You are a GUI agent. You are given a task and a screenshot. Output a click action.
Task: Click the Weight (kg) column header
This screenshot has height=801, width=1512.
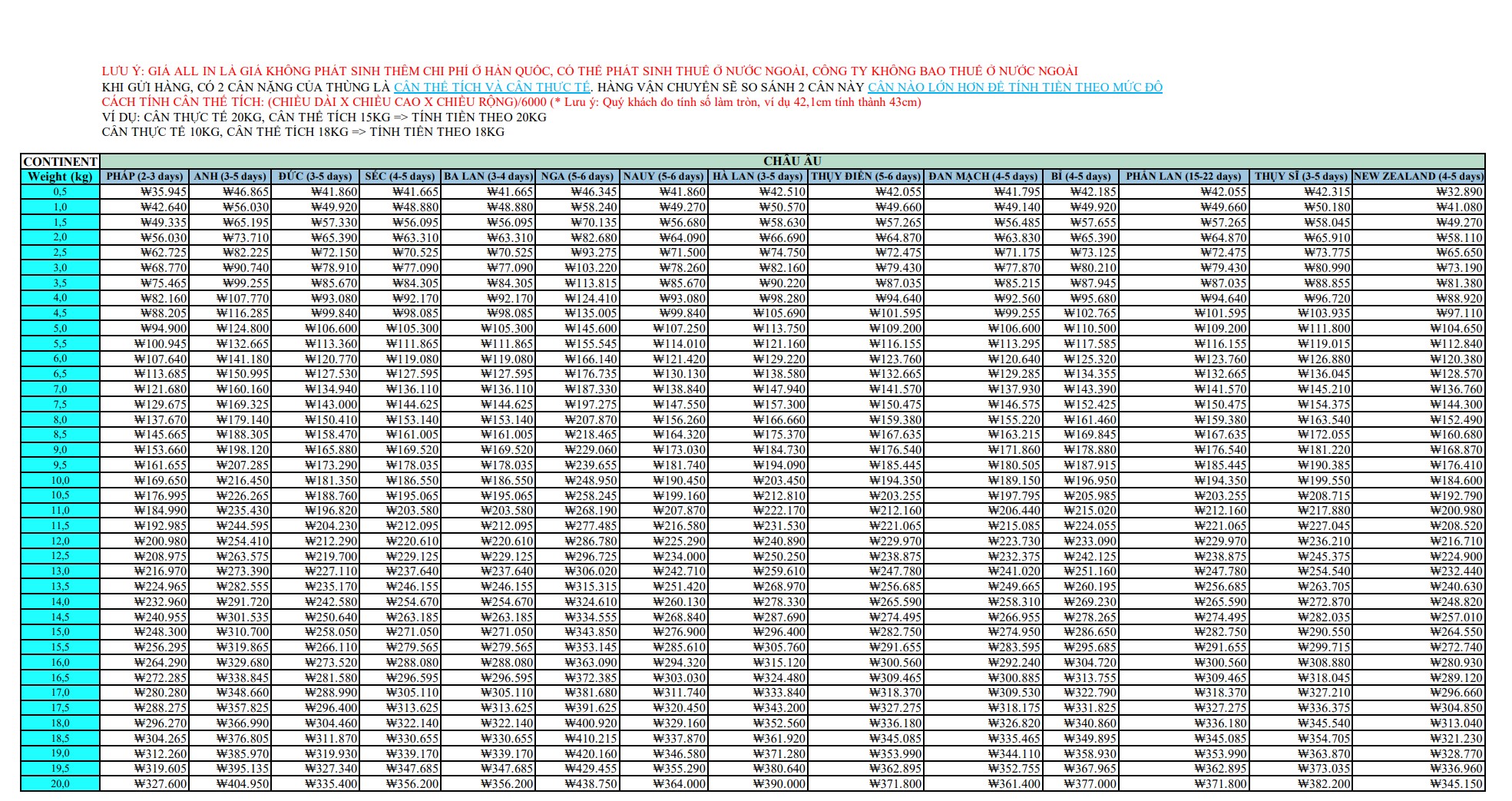click(60, 177)
